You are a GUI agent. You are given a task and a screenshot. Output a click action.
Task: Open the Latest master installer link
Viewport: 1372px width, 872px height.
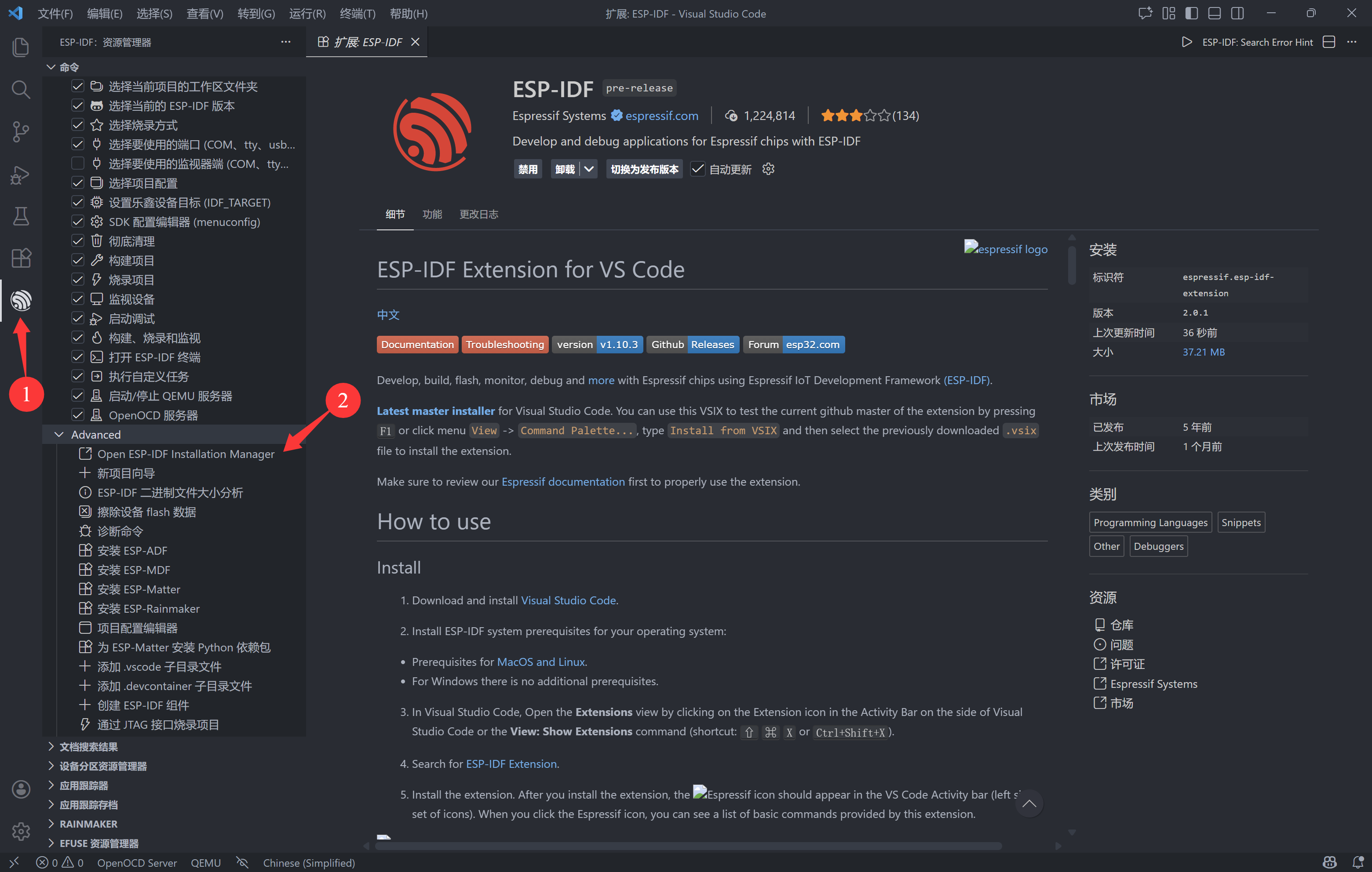pos(436,411)
